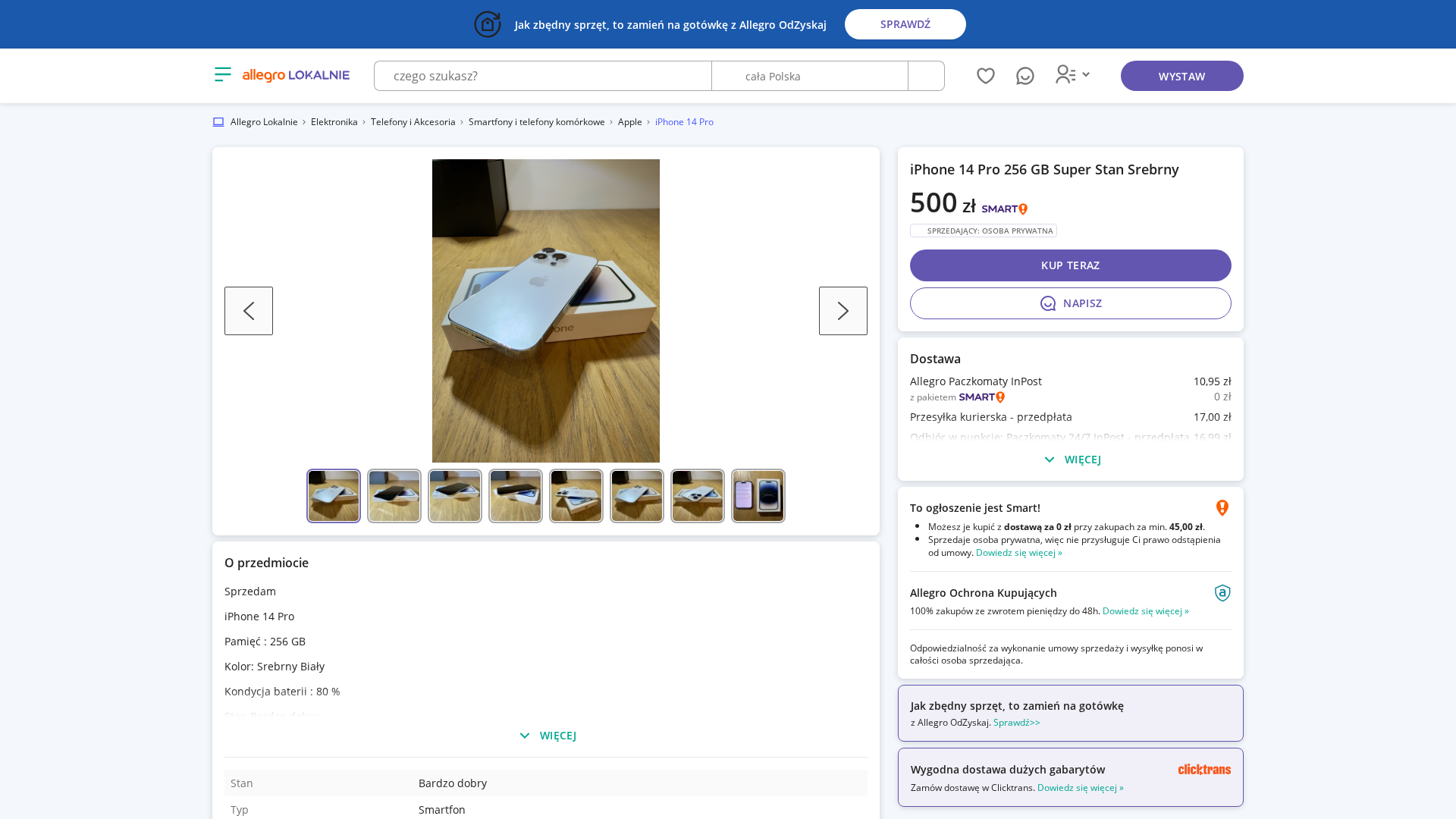
Task: Click the search submit button
Action: click(x=926, y=76)
